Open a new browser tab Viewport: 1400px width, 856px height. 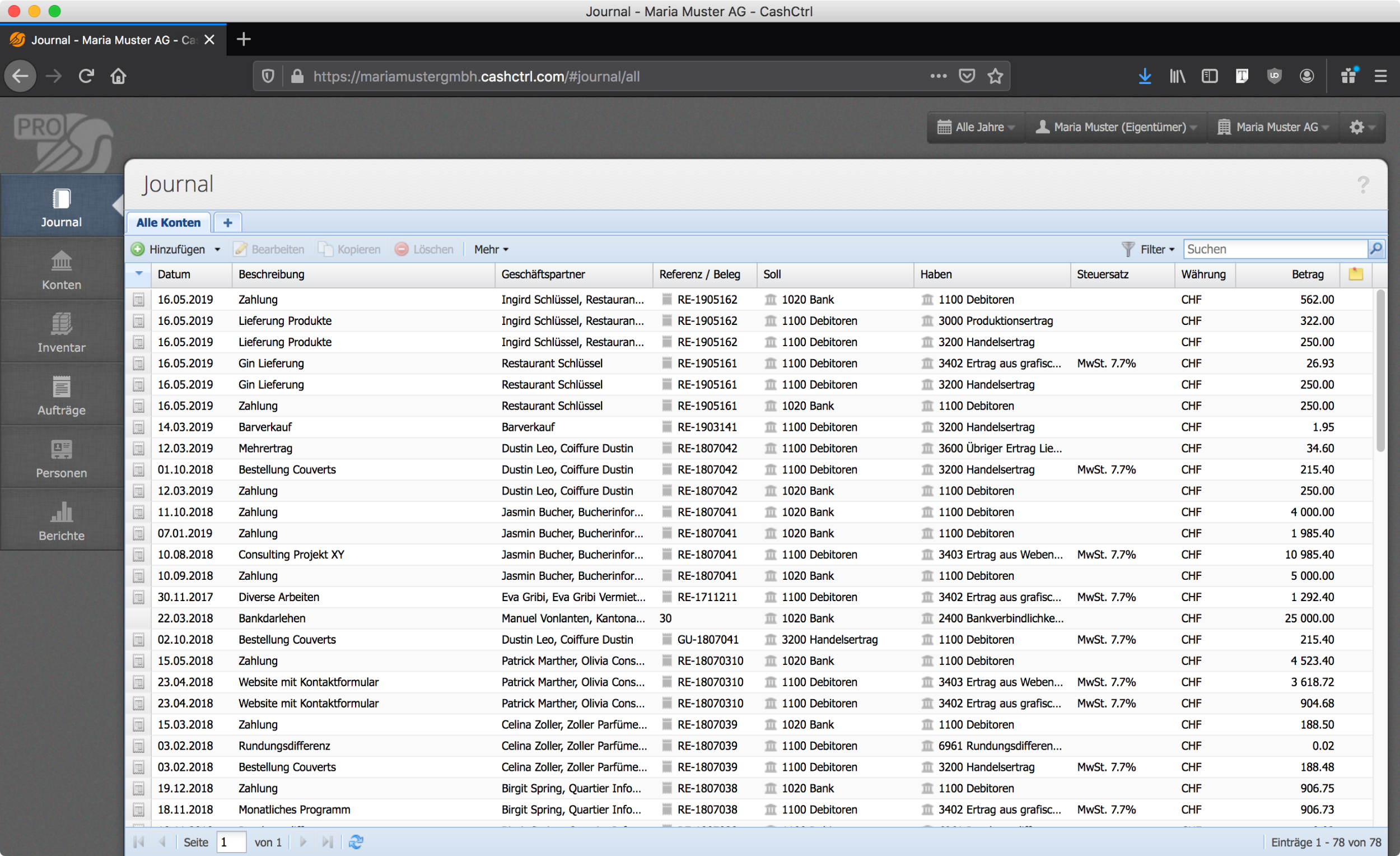click(244, 39)
